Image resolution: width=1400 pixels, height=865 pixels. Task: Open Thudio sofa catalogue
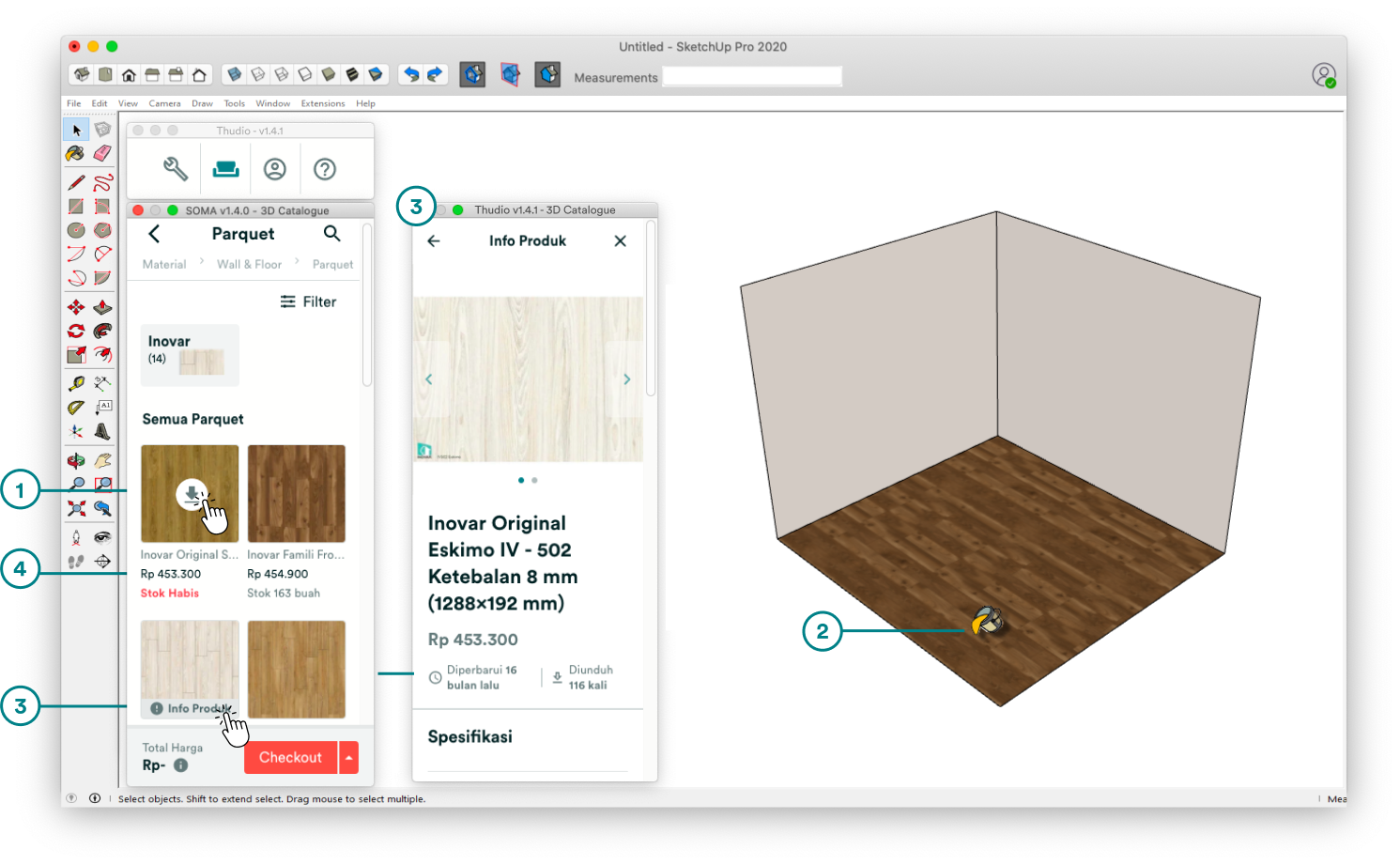225,169
